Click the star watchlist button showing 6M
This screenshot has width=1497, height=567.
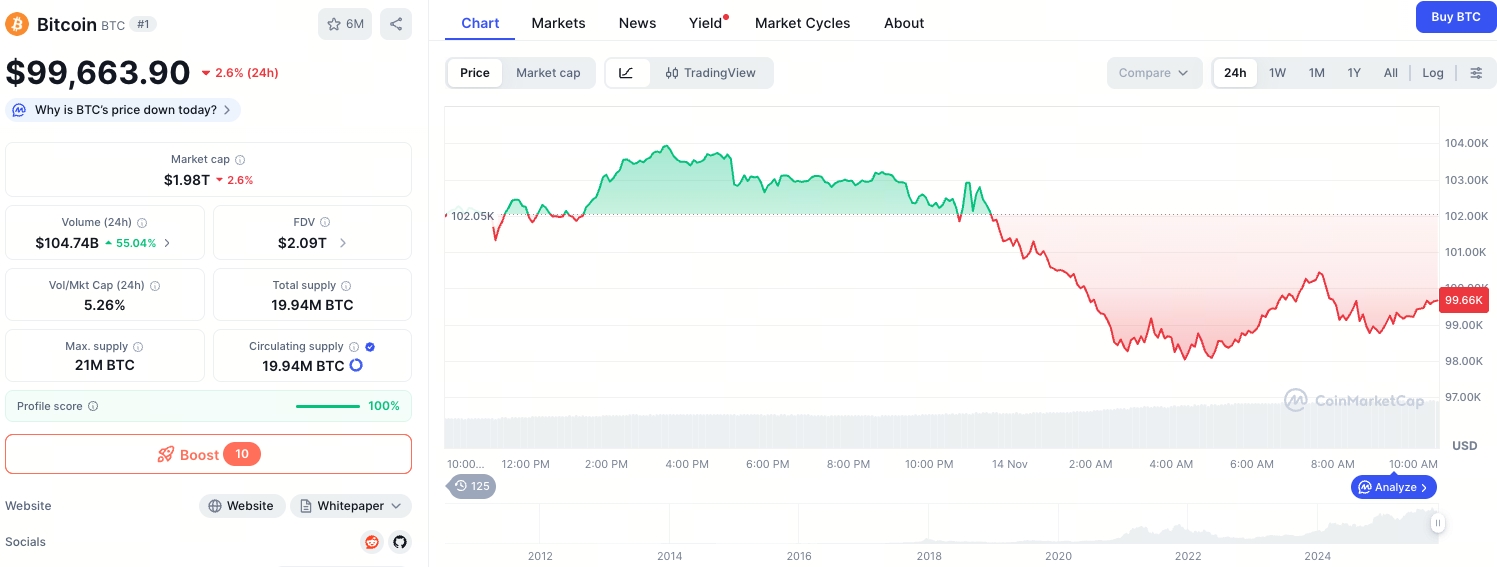pyautogui.click(x=345, y=24)
